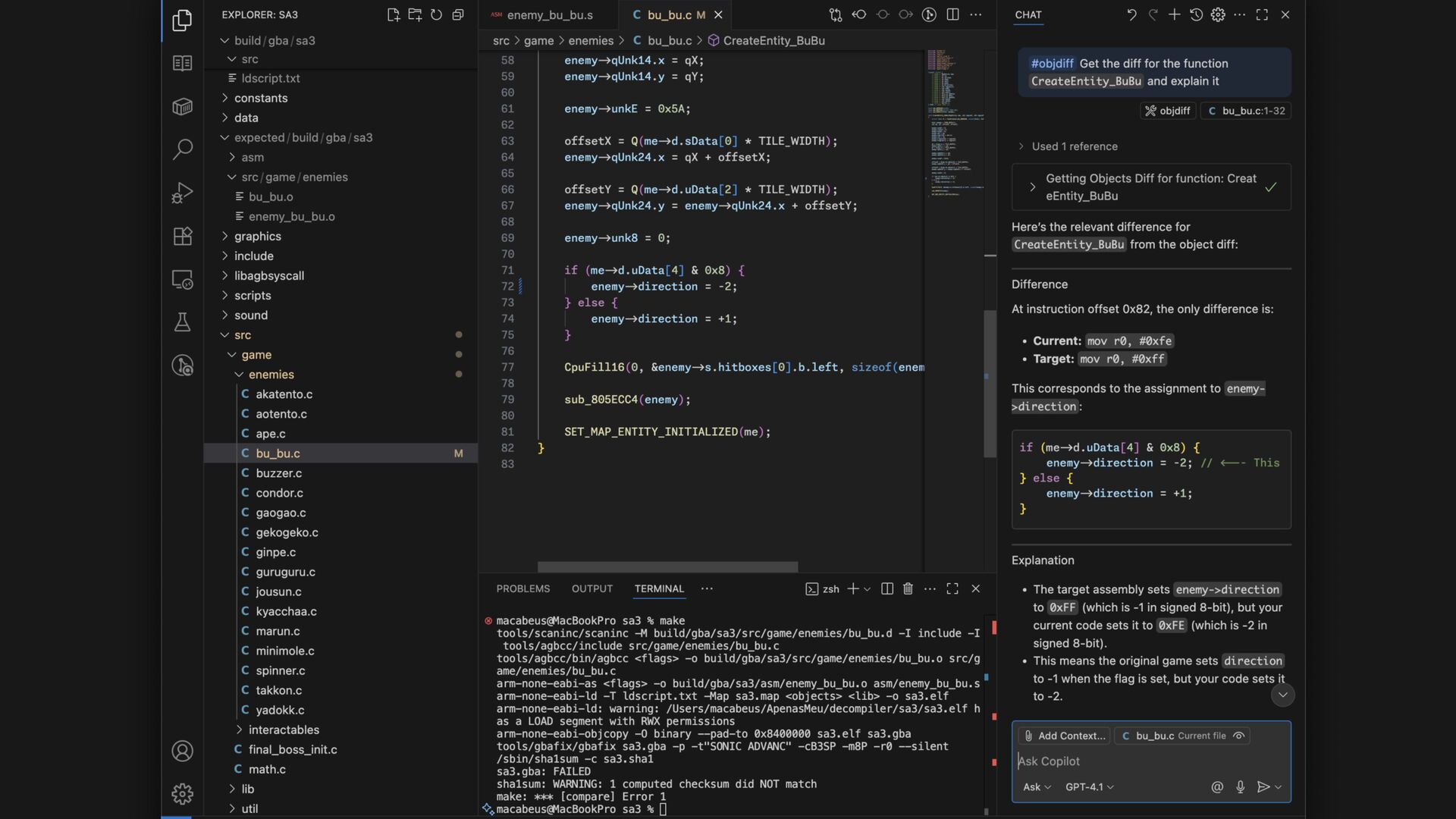
Task: Open Run and Debug view
Action: pyautogui.click(x=182, y=193)
